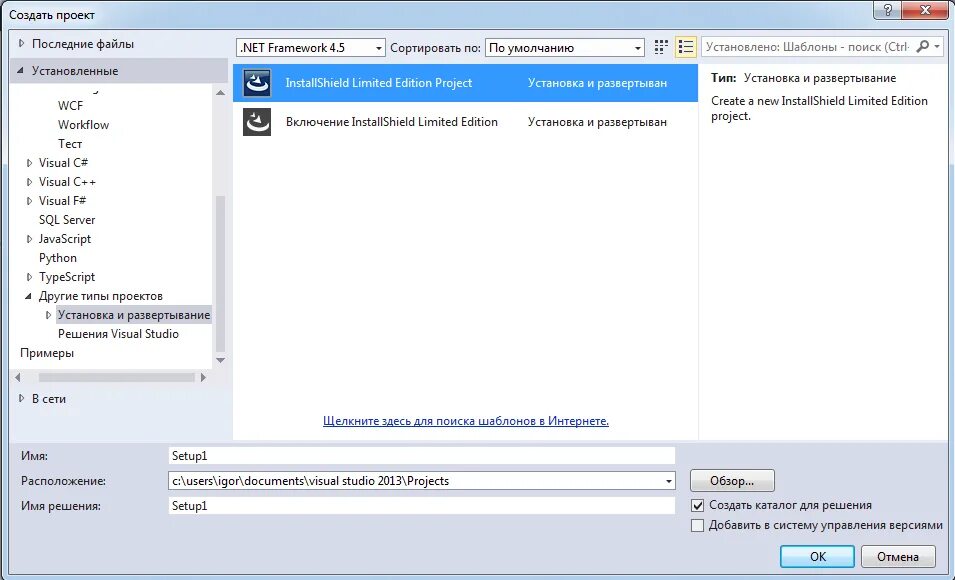This screenshot has width=955, height=580.
Task: Click tree horizontal scrollbar left arrow
Action: tap(18, 378)
